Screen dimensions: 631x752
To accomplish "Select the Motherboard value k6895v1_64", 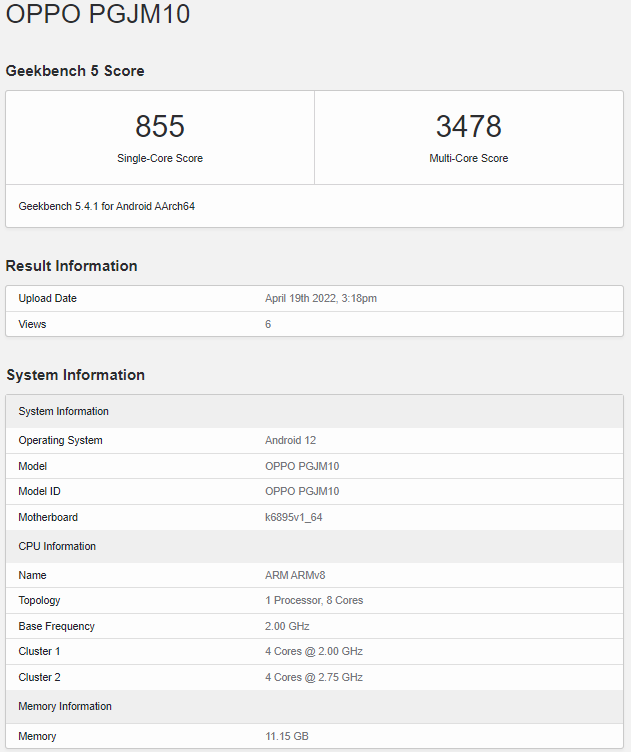I will 293,517.
